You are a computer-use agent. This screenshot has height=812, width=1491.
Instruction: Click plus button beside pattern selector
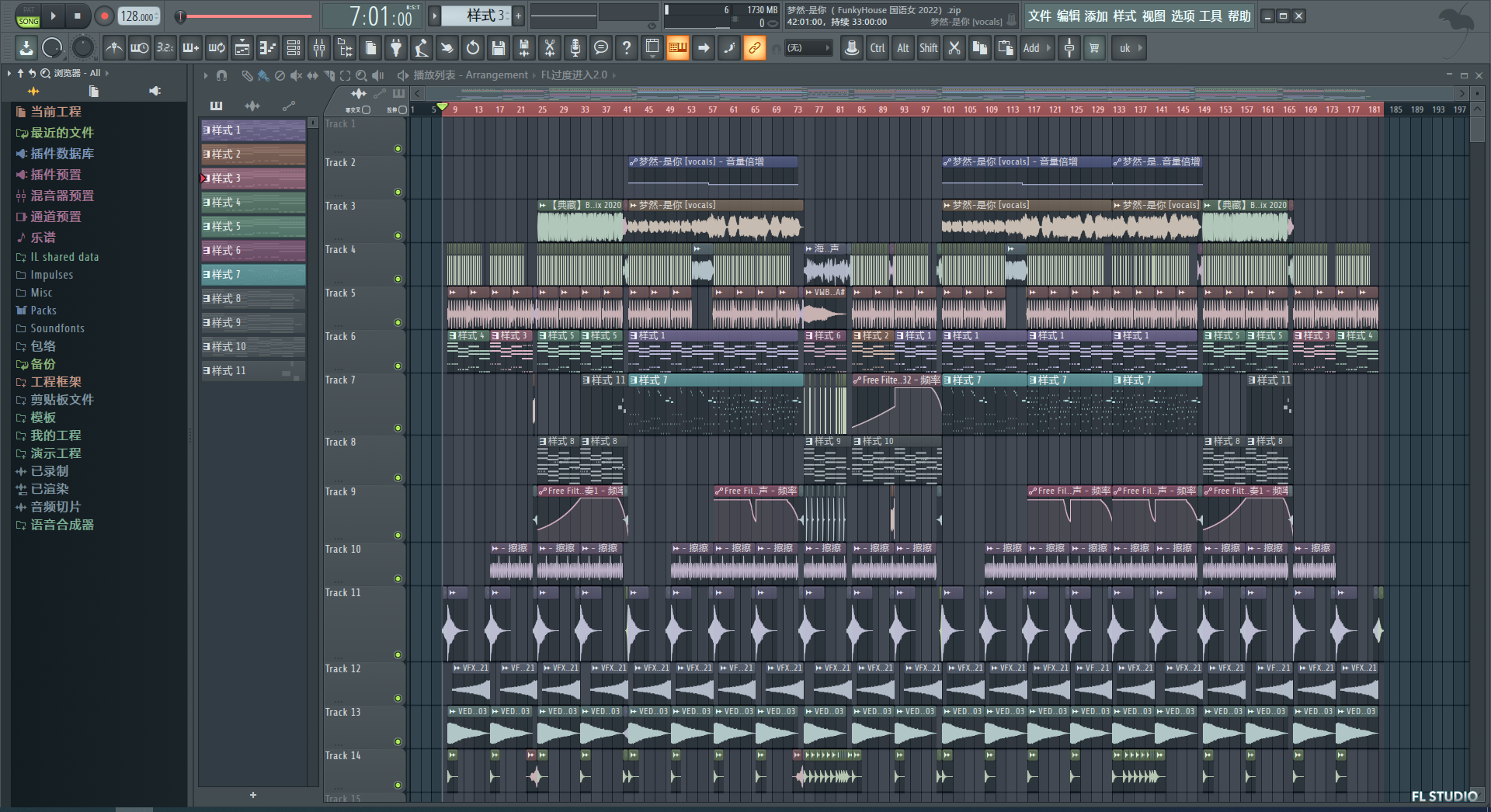click(x=518, y=16)
